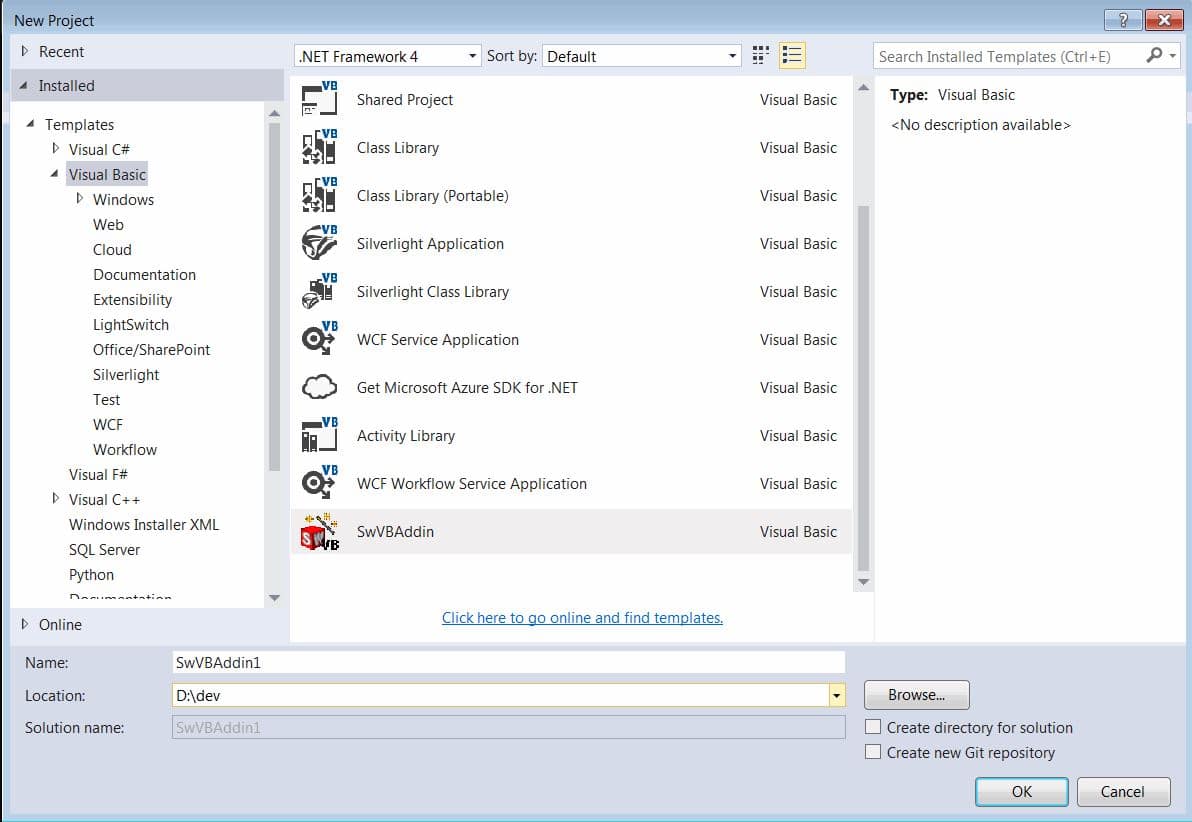Select the Office/SharePoint category
Screen dimensions: 1192x822
pyautogui.click(x=151, y=350)
